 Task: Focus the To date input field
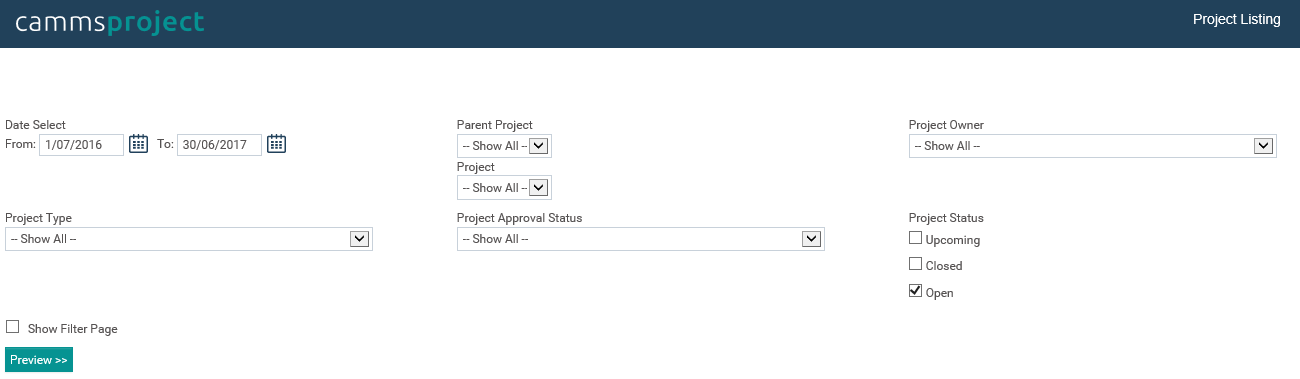219,145
